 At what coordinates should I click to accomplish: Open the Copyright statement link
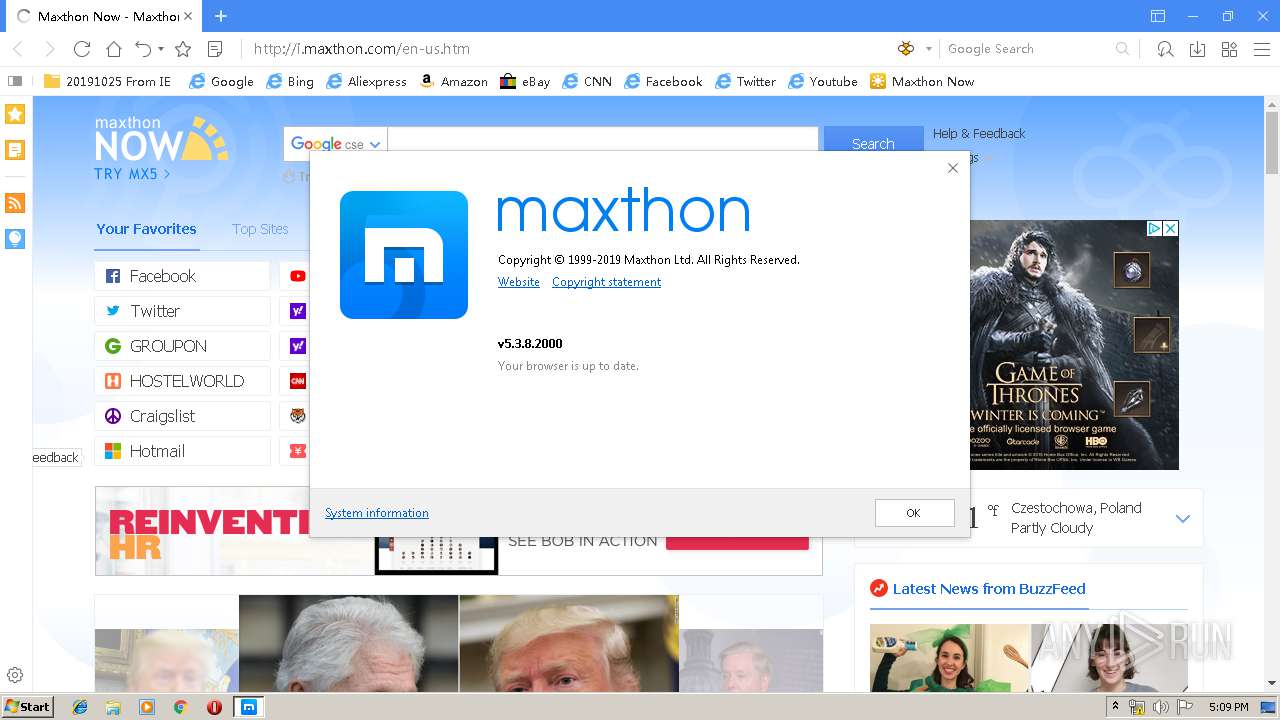pyautogui.click(x=606, y=282)
